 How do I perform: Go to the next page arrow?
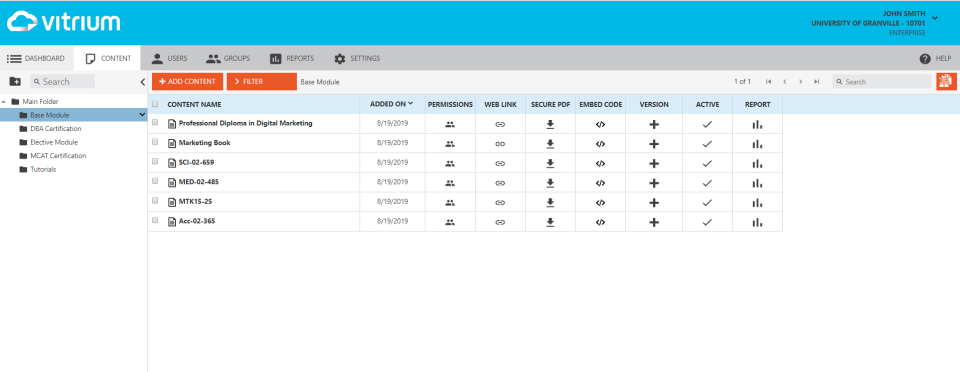tap(800, 81)
